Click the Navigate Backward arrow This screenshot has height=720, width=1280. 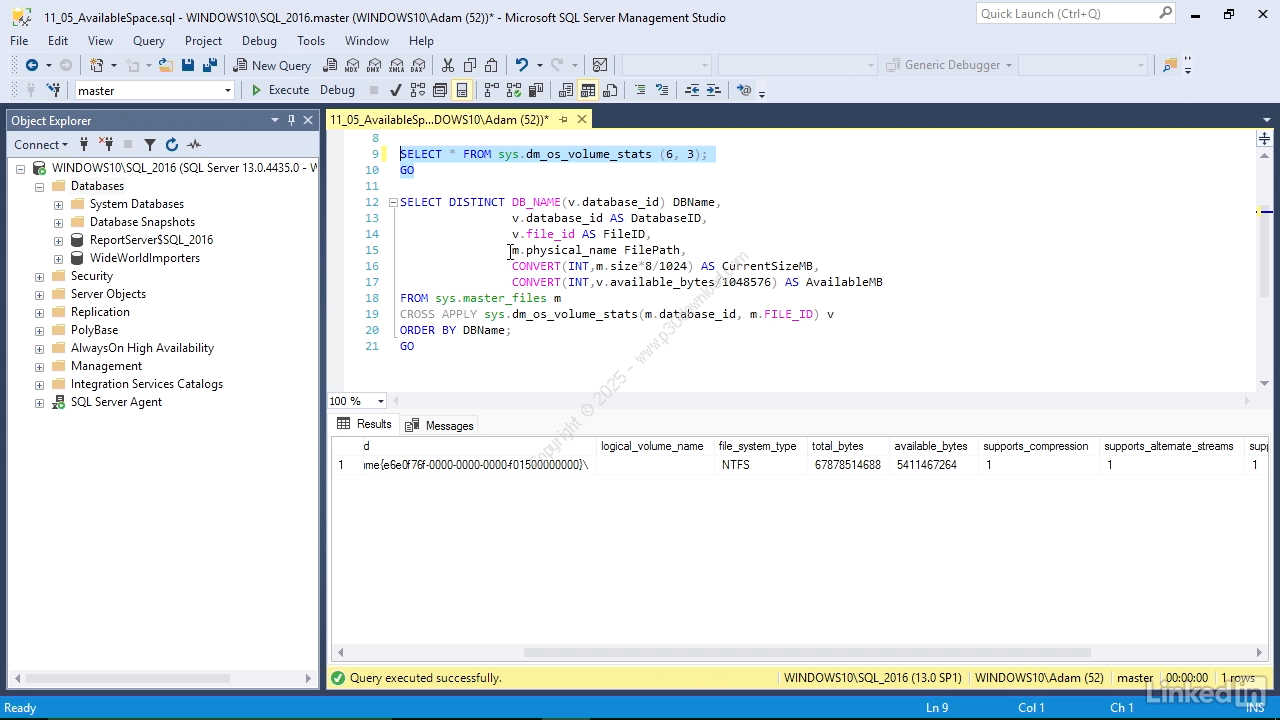32,65
